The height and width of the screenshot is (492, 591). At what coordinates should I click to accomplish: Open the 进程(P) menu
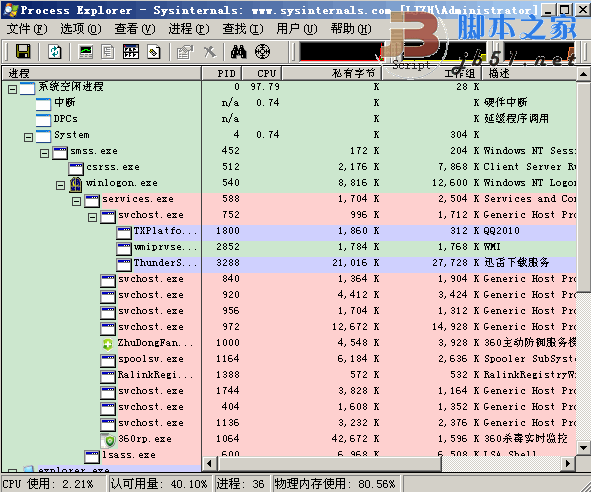pos(189,29)
